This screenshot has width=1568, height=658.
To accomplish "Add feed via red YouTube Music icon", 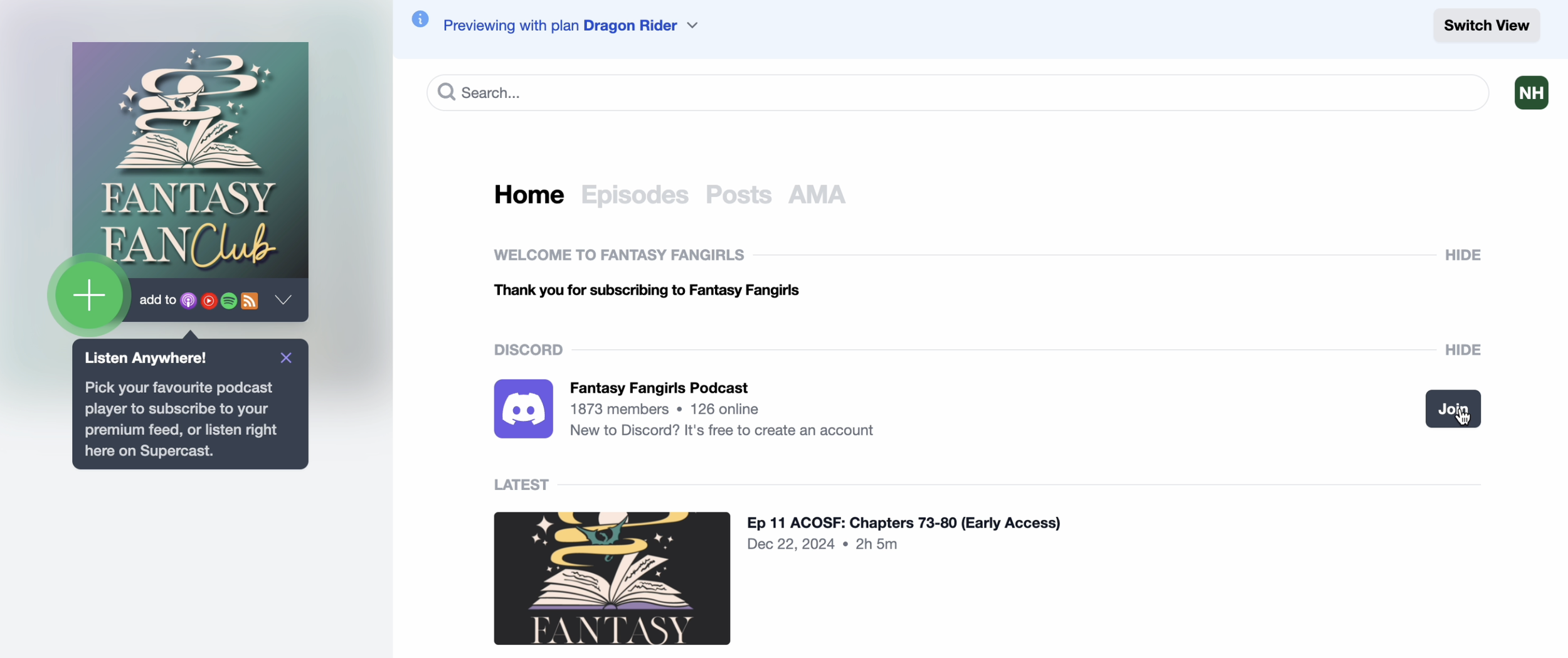I will click(x=209, y=300).
